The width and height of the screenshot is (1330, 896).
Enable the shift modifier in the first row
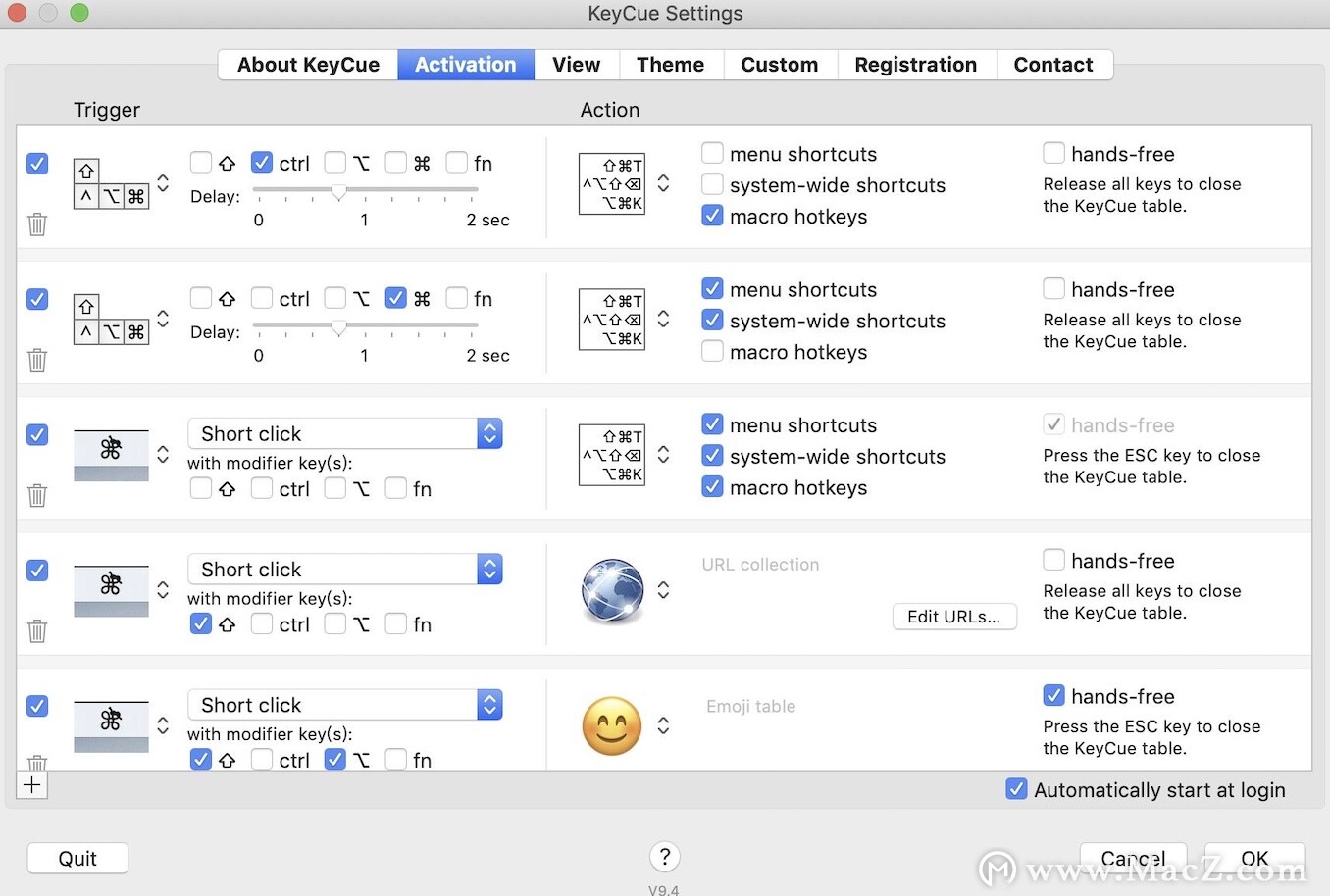[201, 162]
